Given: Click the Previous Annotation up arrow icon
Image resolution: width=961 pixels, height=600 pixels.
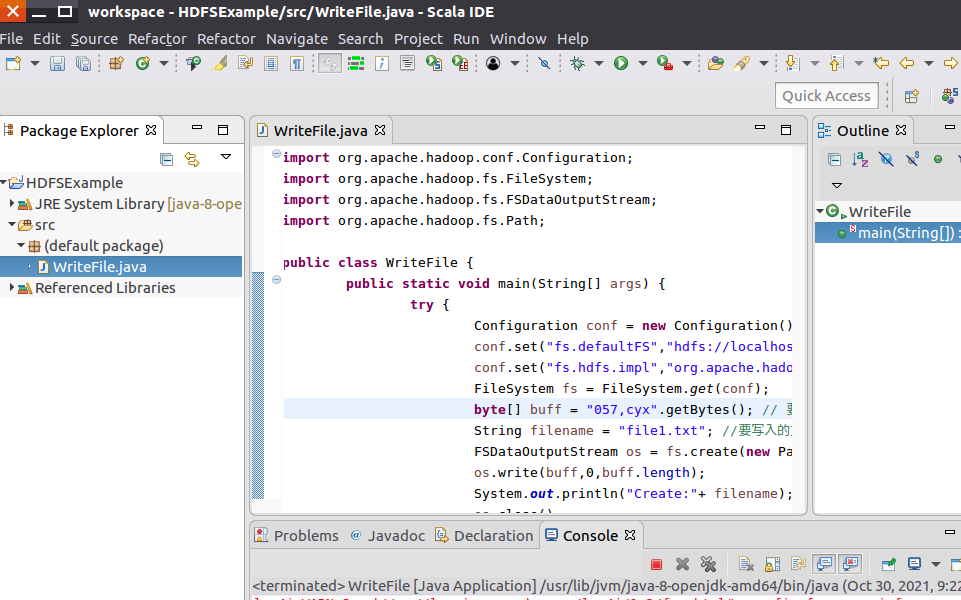Looking at the screenshot, I should 836,63.
